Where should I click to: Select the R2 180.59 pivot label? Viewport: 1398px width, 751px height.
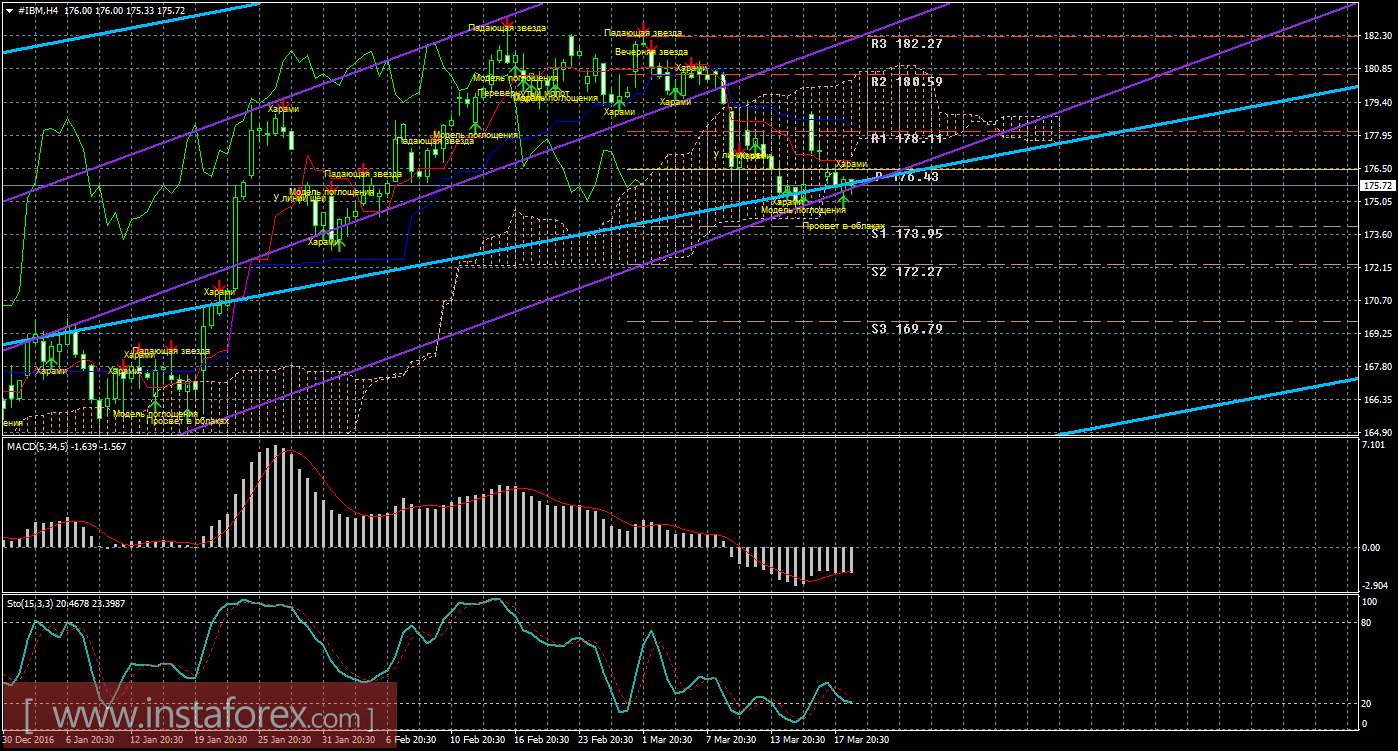906,82
